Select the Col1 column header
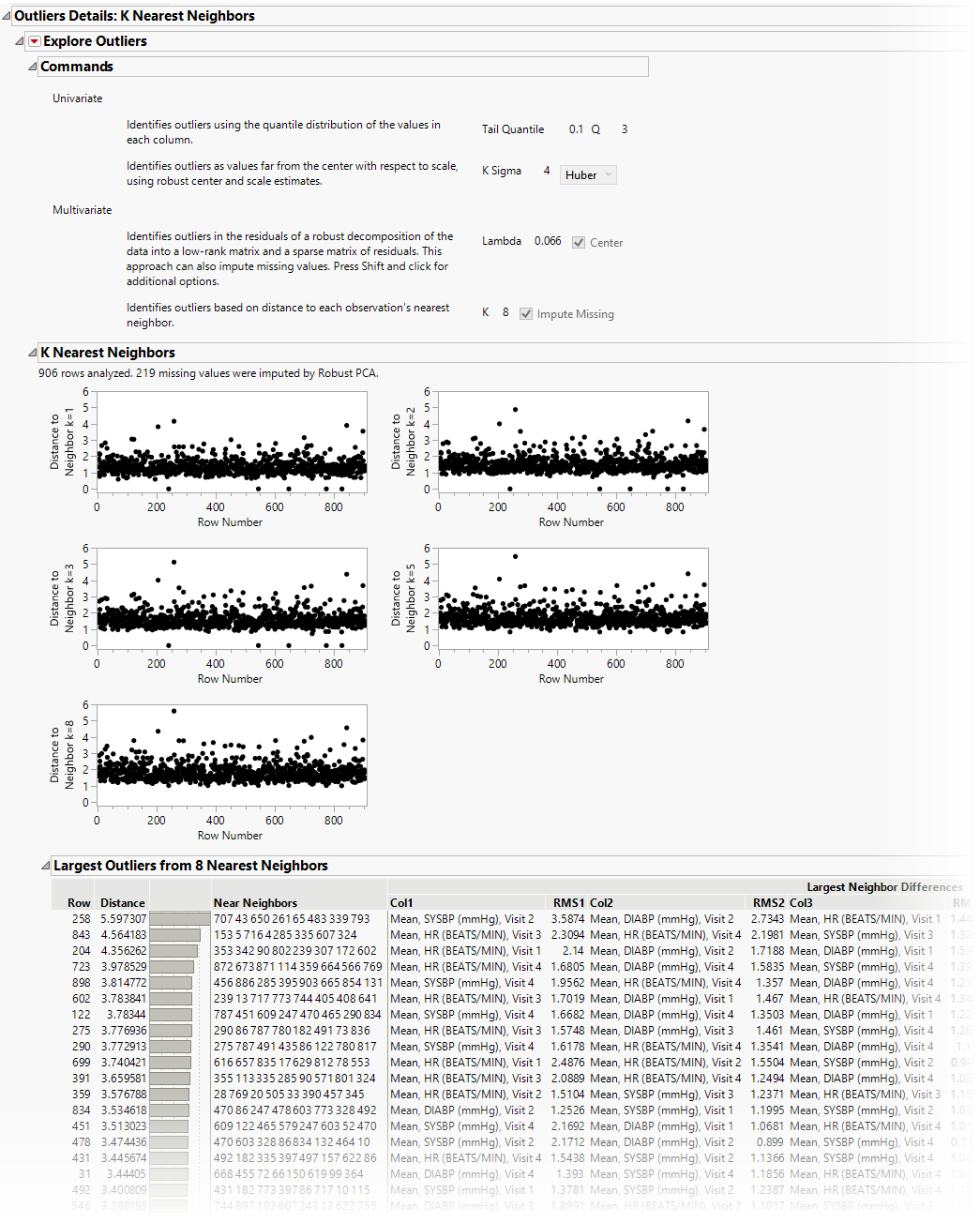The image size is (980, 1223). (x=401, y=903)
